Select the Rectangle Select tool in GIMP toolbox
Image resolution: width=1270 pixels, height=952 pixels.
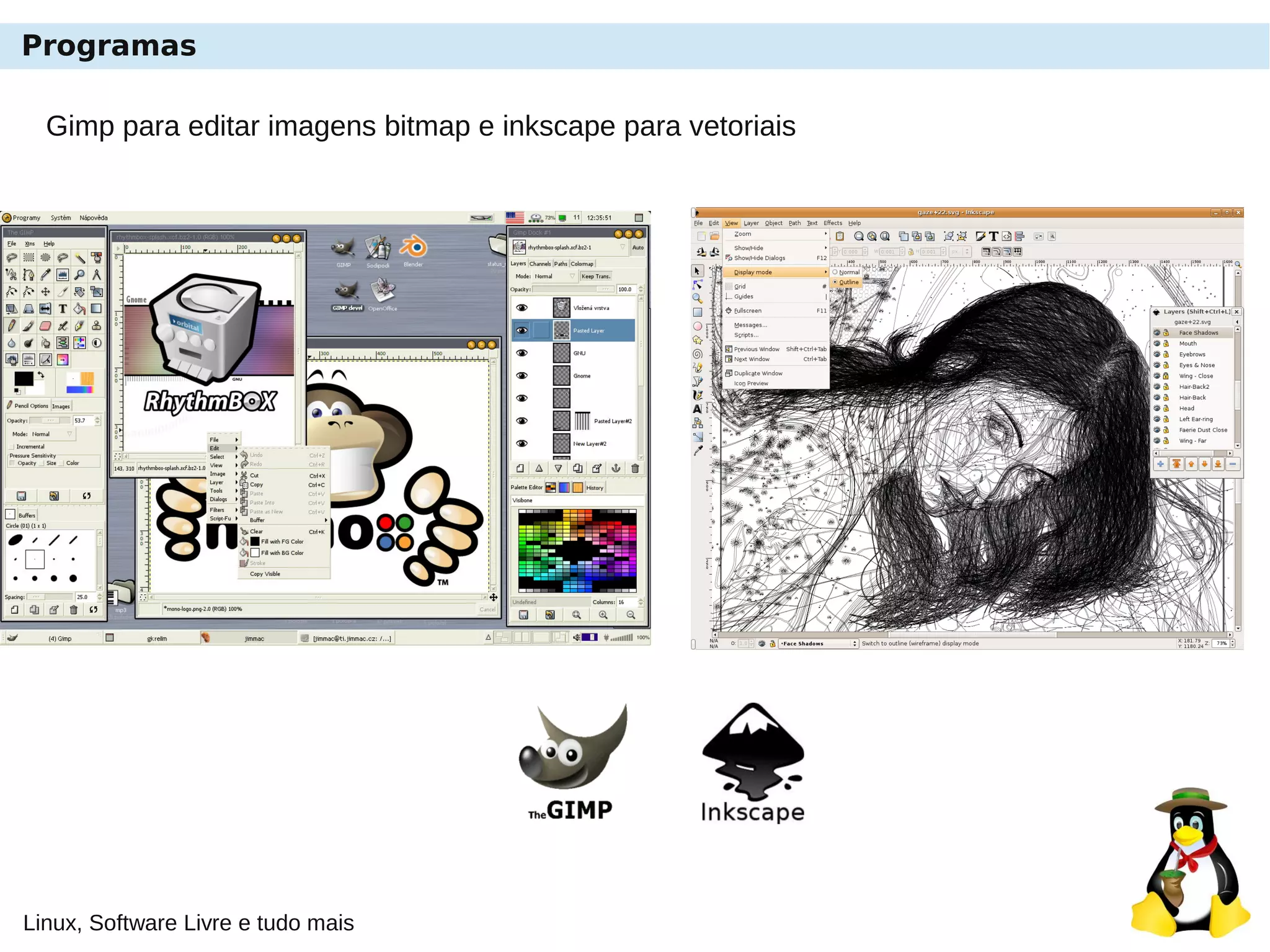click(29, 257)
